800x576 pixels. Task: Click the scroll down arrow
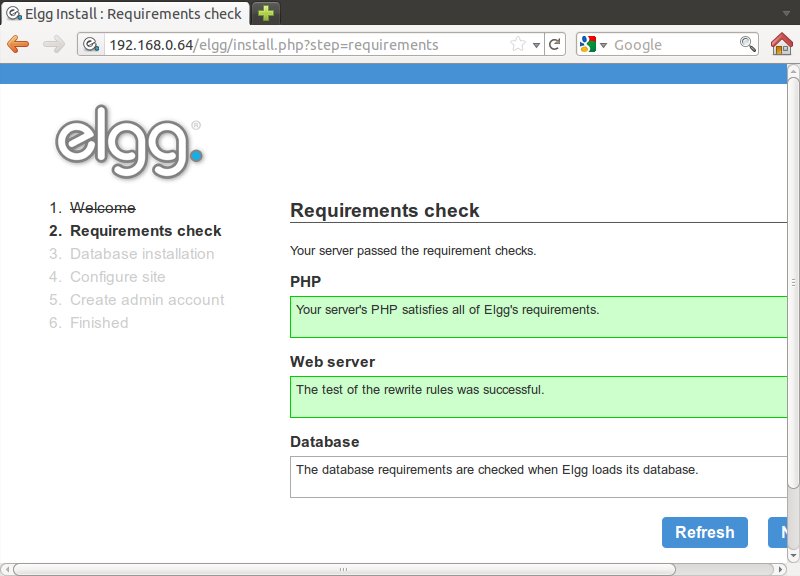tap(793, 555)
